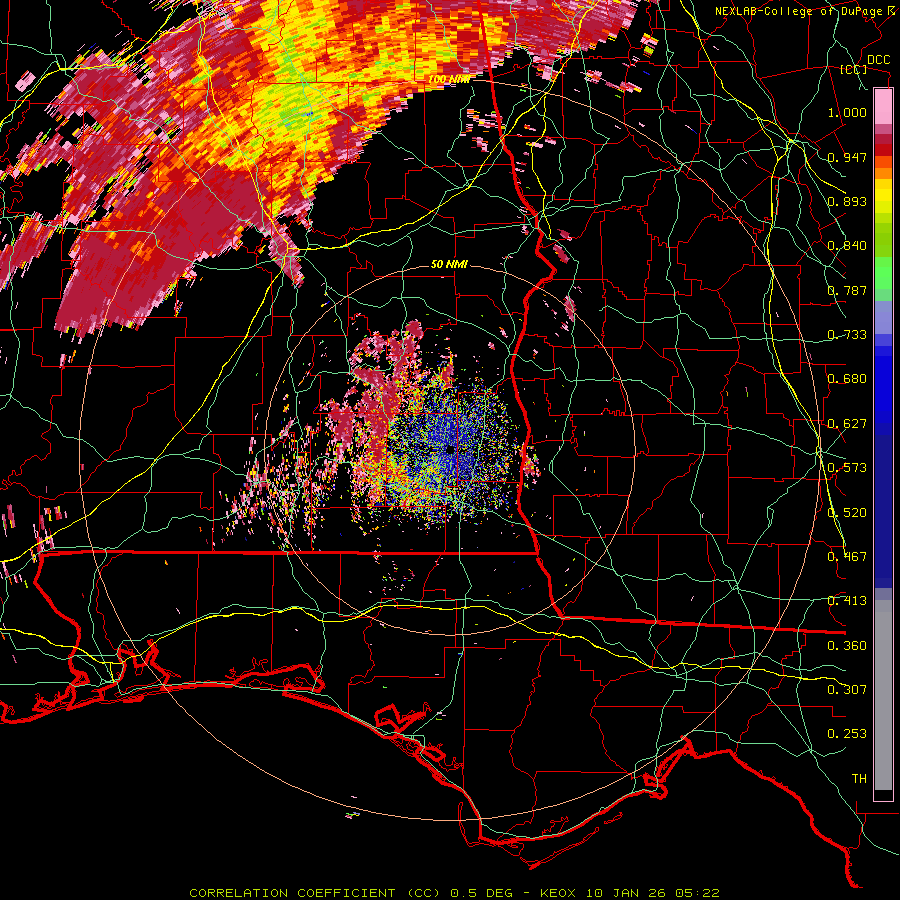This screenshot has height=900, width=900.
Task: Click the 1.000 value on the color scale
Action: coord(847,112)
